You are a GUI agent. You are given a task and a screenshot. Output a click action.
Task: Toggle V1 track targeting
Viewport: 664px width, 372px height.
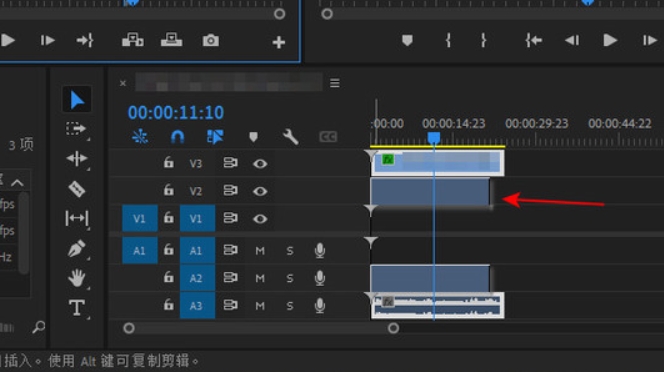pos(197,218)
